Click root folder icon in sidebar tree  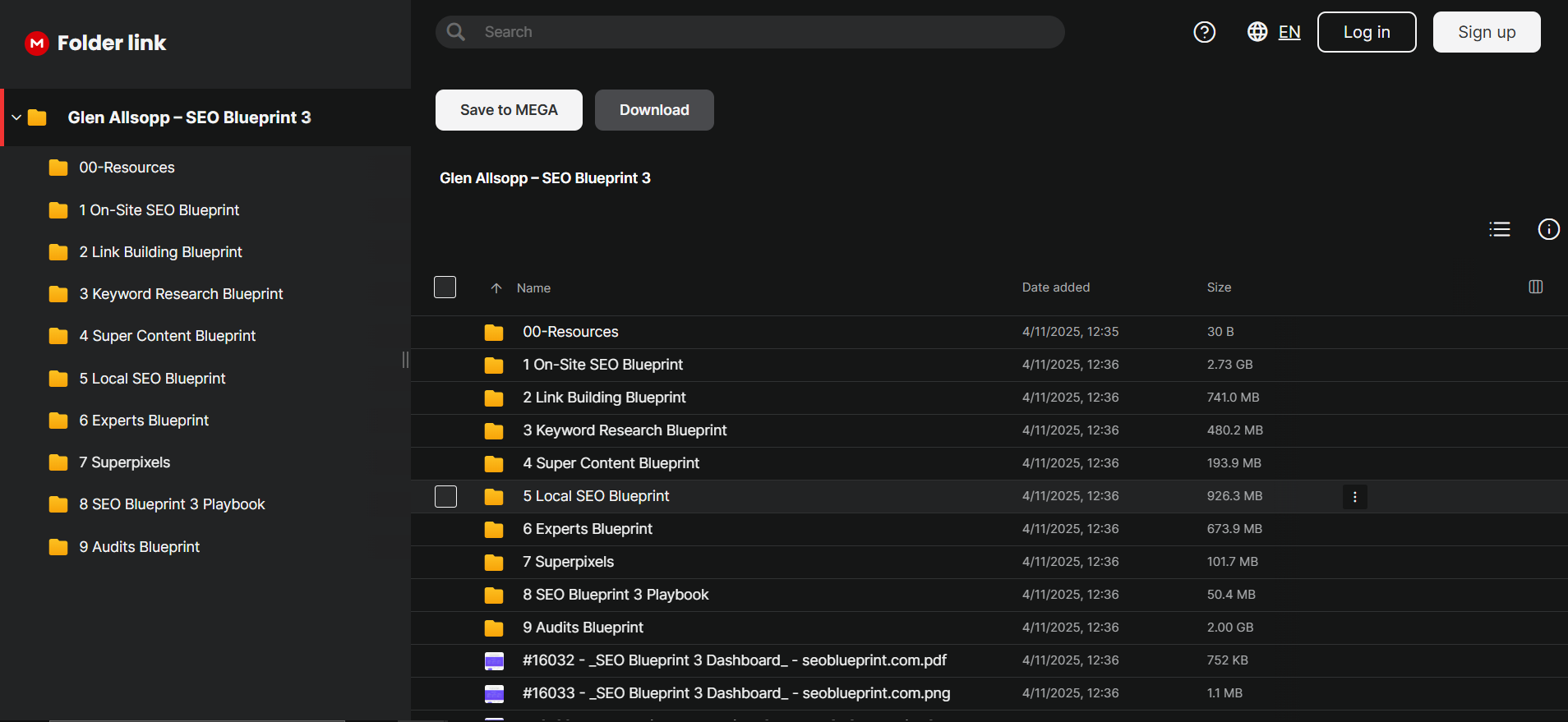pyautogui.click(x=37, y=117)
